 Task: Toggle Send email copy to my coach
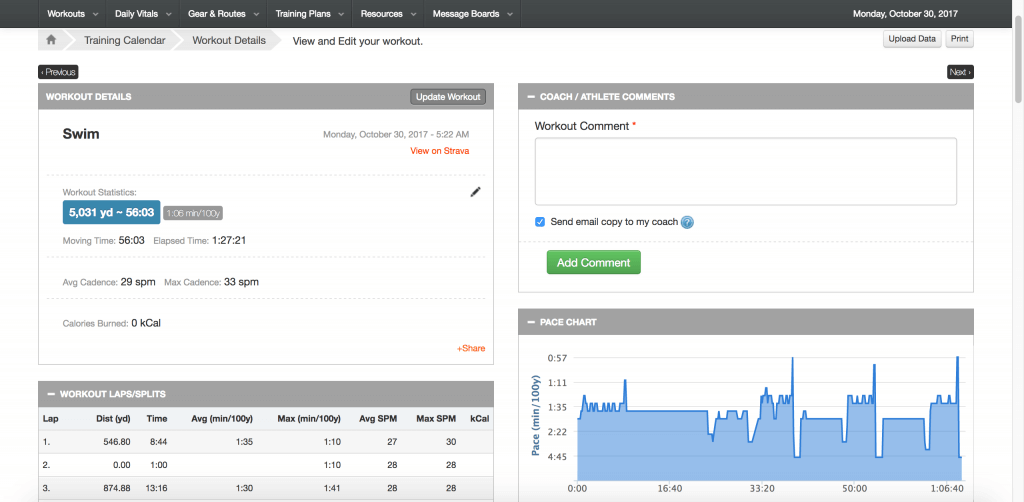[540, 222]
